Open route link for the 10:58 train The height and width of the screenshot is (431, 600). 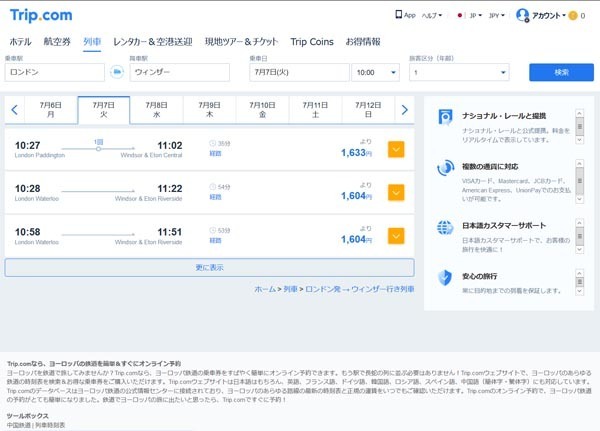[215, 240]
